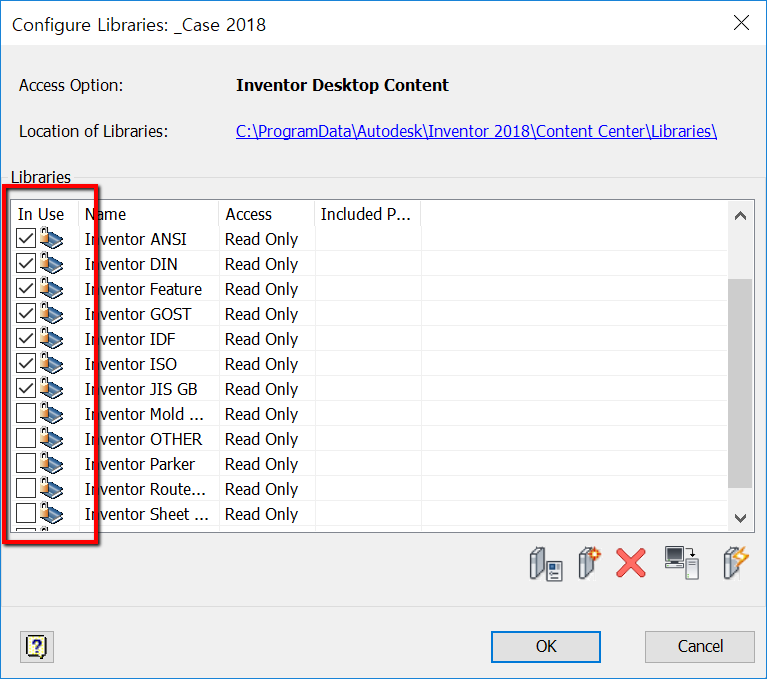The height and width of the screenshot is (679, 767).
Task: Uncheck In Use for Inventor IDF
Action: [x=26, y=338]
